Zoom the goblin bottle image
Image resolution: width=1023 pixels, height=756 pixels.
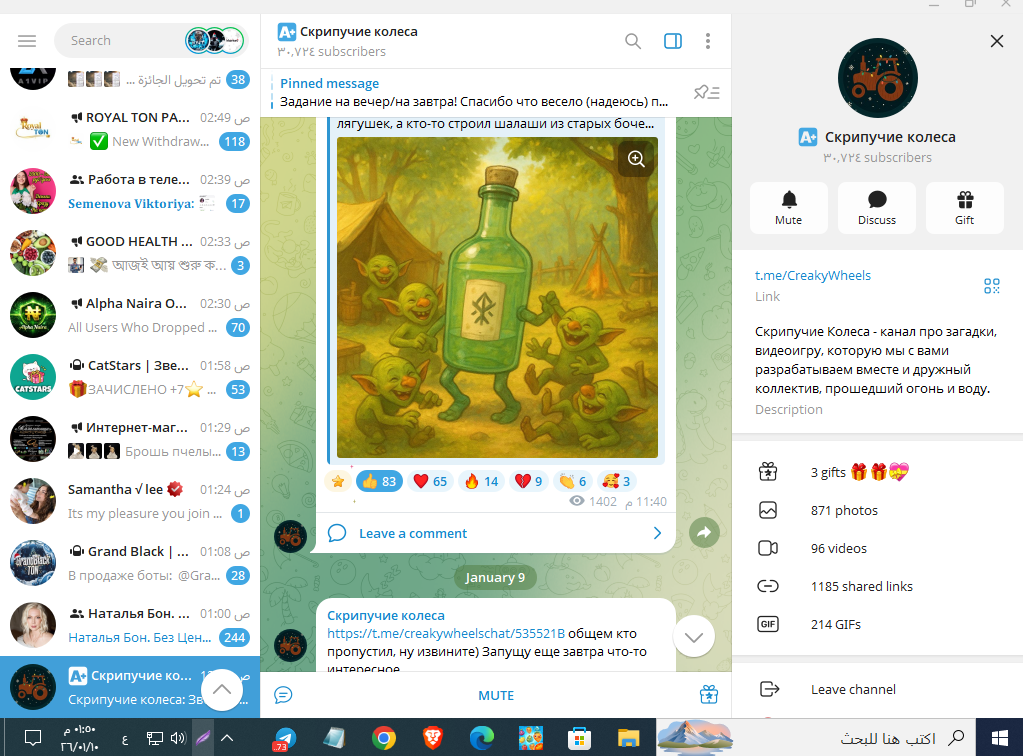(636, 159)
